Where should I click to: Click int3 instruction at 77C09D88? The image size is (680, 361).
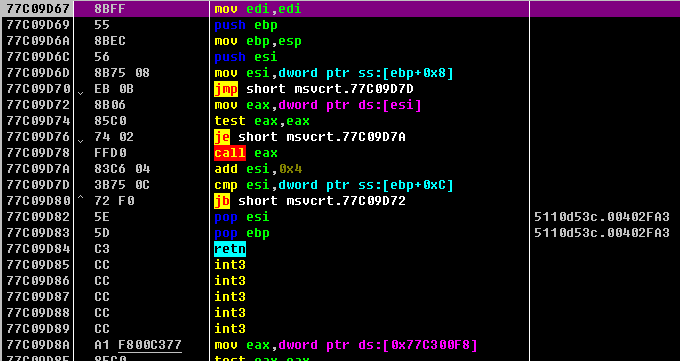click(x=230, y=314)
